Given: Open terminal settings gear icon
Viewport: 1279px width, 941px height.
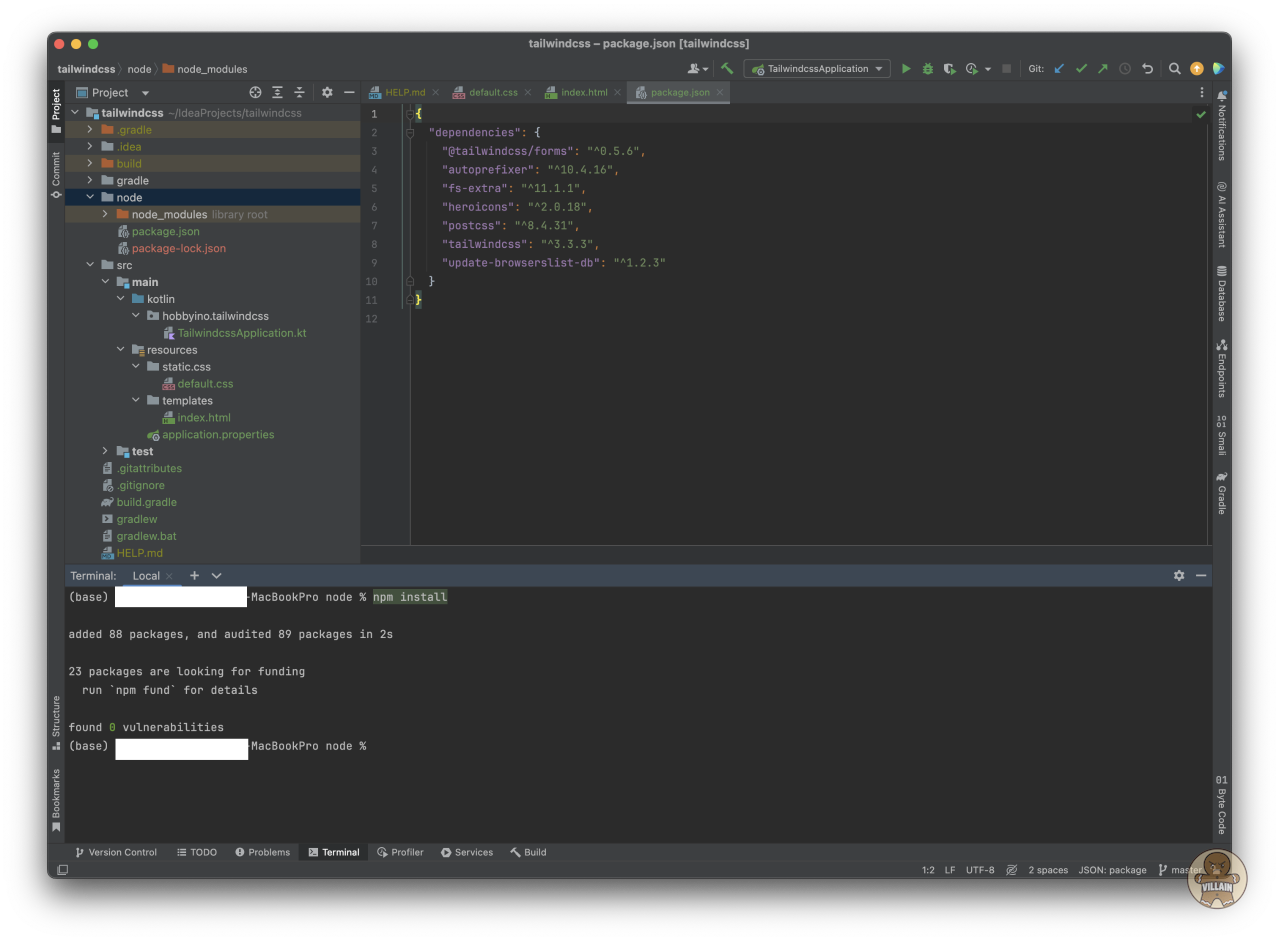Looking at the screenshot, I should [1179, 576].
